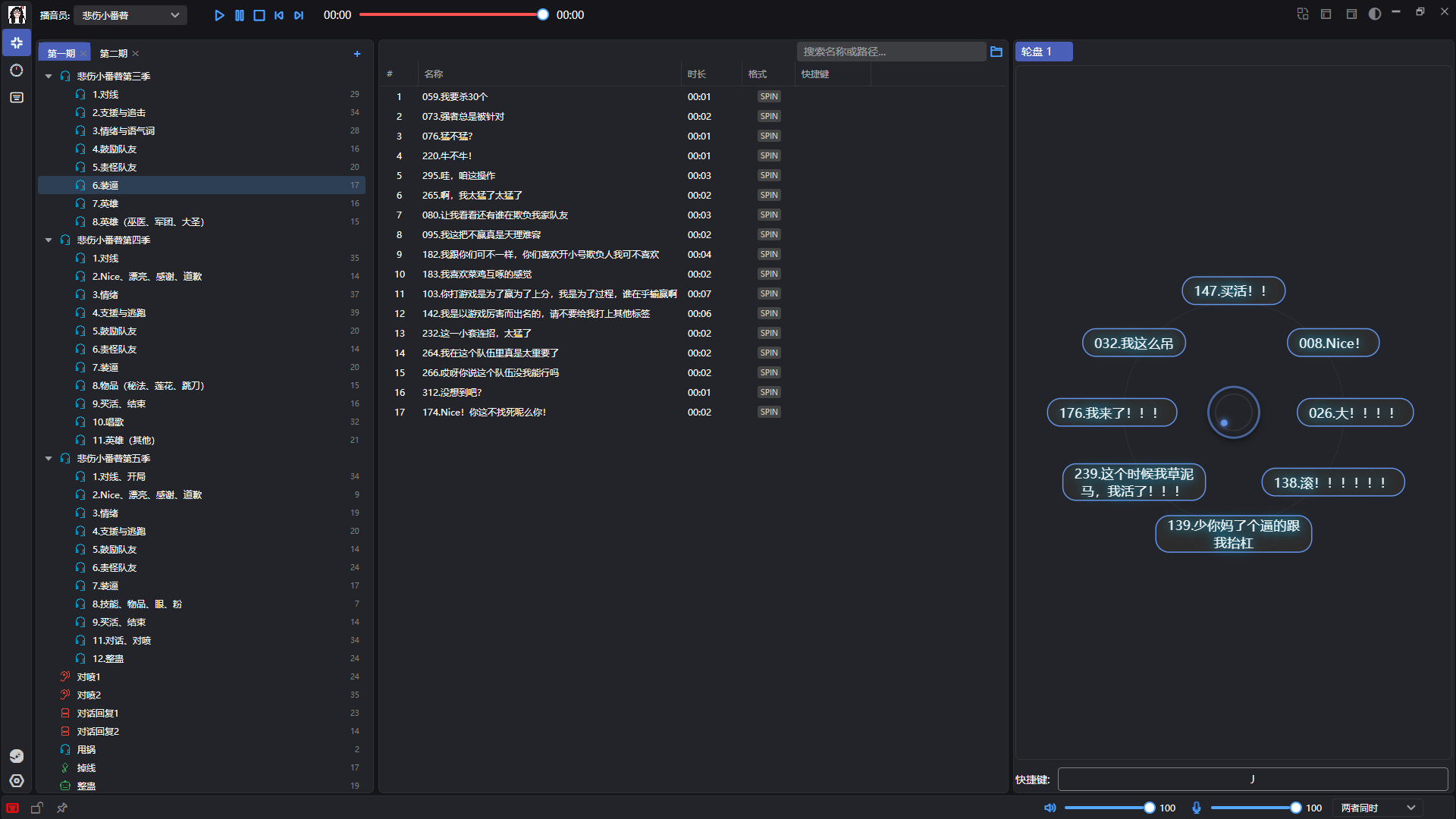Toggle the unlock padlock icon at the bottom left
The image size is (1456, 819).
tap(37, 808)
